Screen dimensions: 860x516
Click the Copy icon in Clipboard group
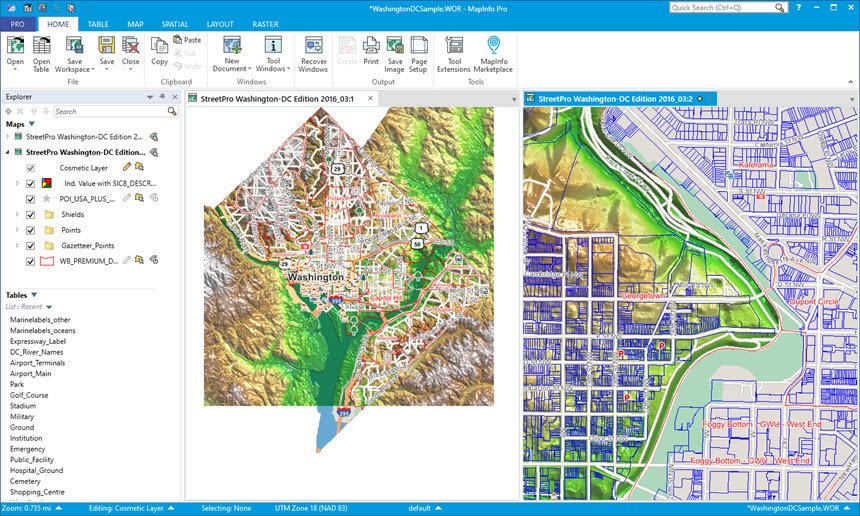159,46
